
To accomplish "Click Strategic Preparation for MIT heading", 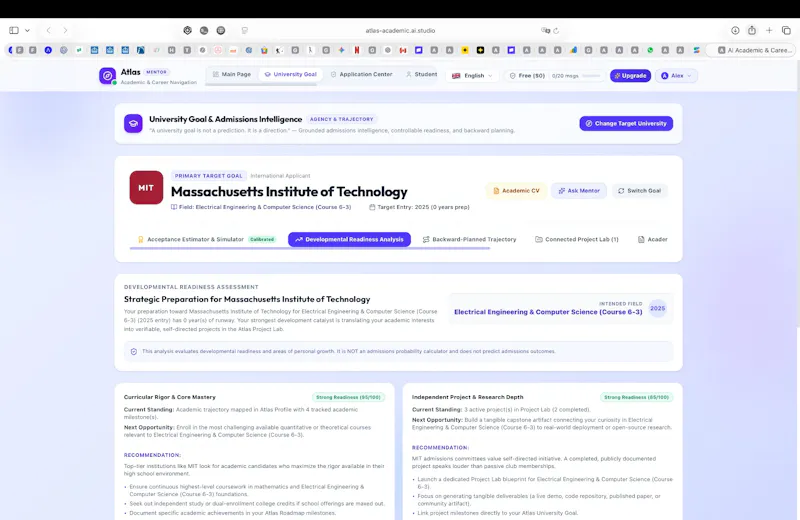I will tap(247, 300).
